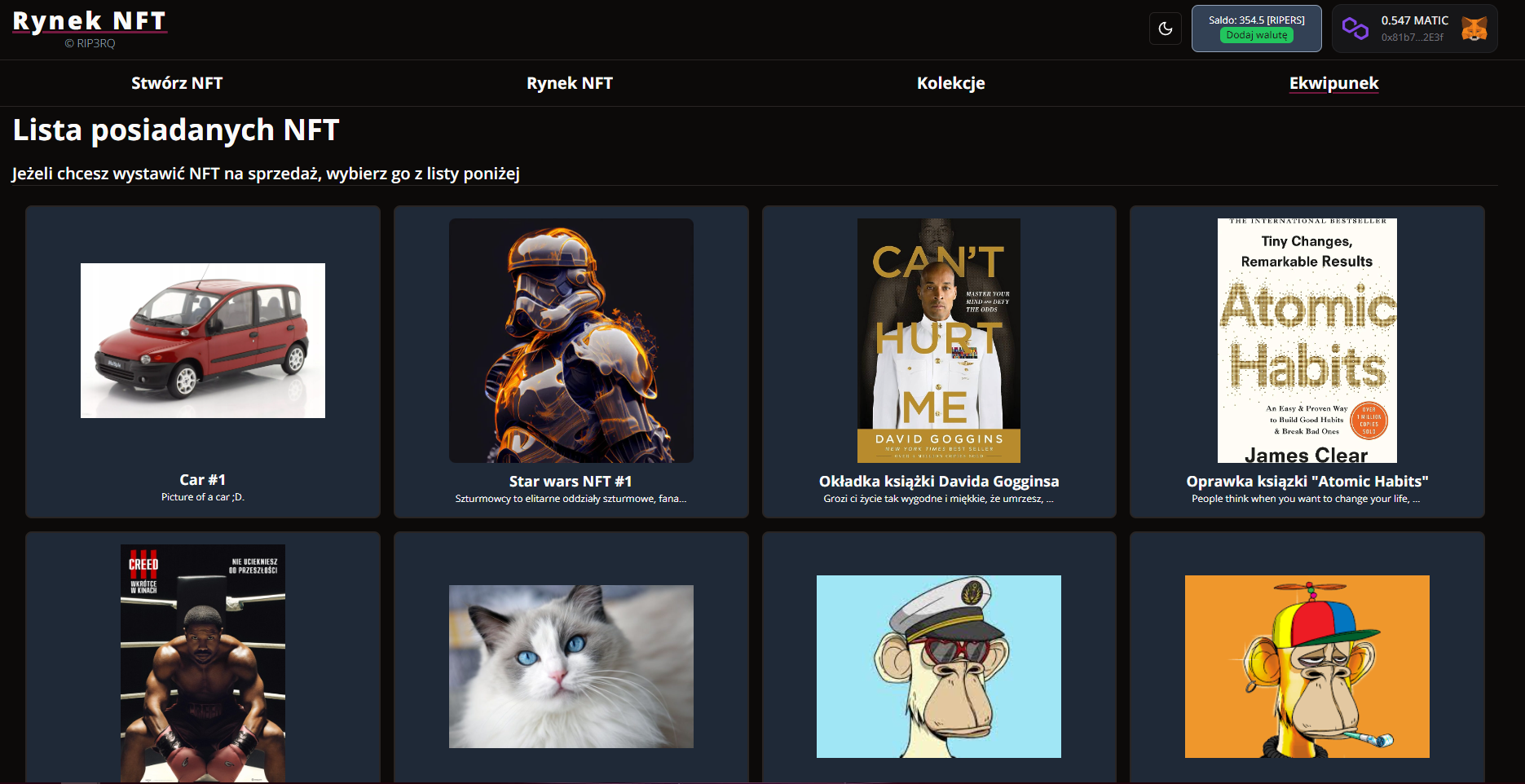The image size is (1525, 784).
Task: Click the Rynek NFT logo in header
Action: [x=90, y=20]
